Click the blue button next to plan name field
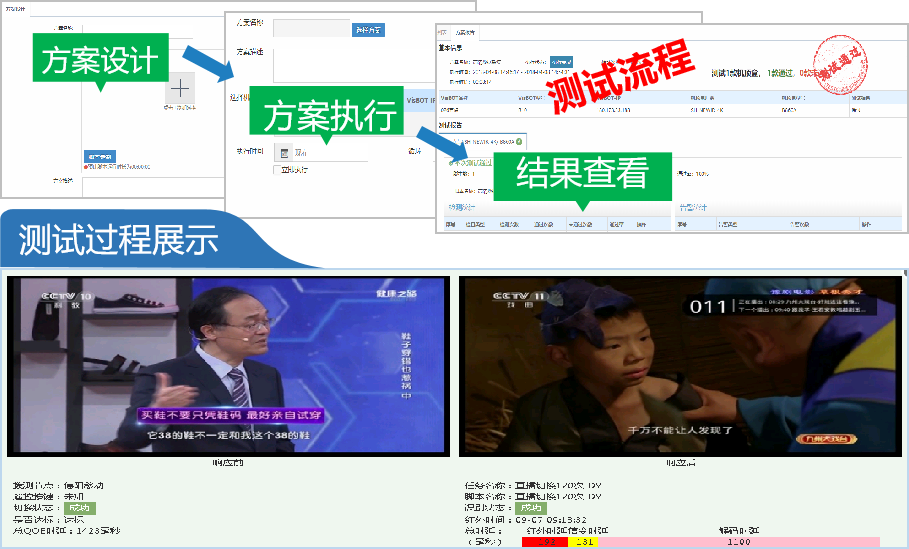Viewport: 909px width, 549px height. (368, 30)
